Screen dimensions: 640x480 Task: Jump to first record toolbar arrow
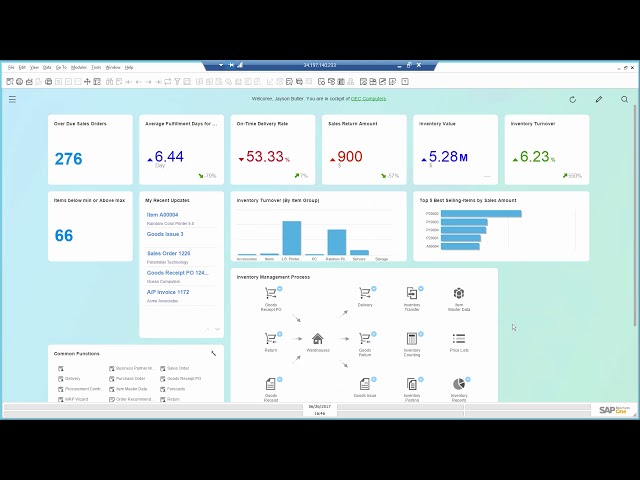129,82
